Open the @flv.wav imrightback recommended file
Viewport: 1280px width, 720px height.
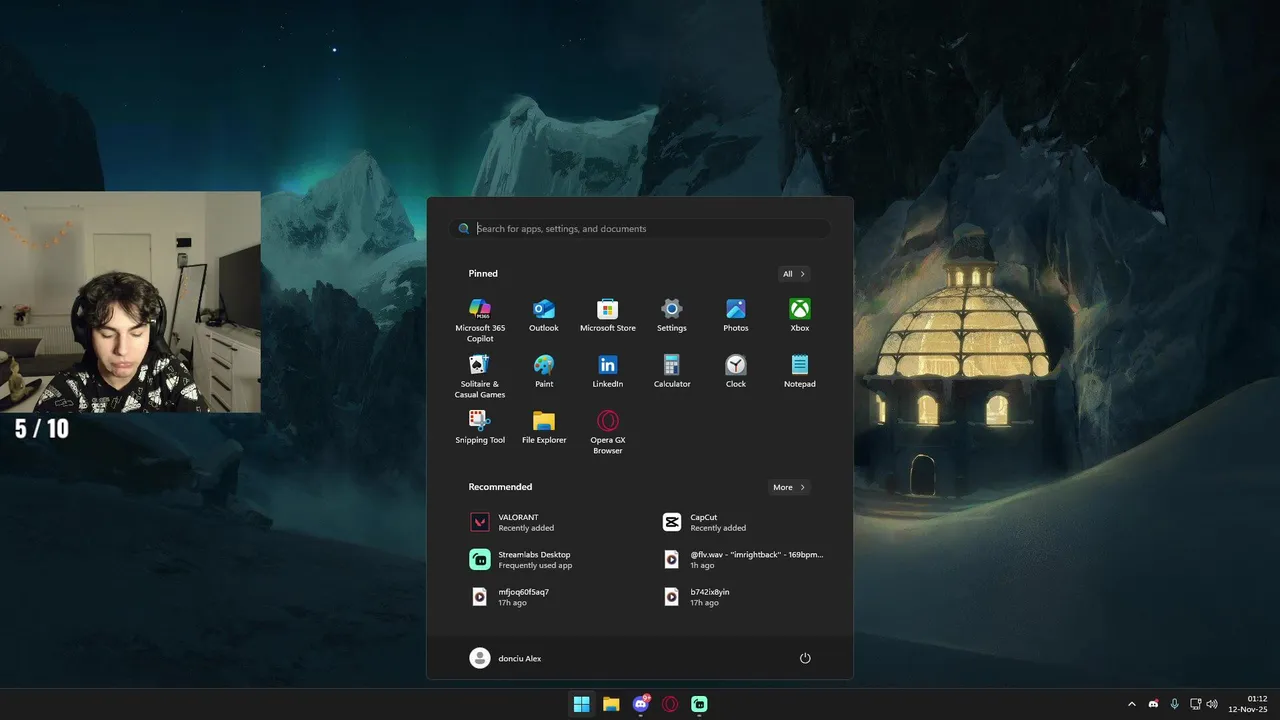(743, 559)
